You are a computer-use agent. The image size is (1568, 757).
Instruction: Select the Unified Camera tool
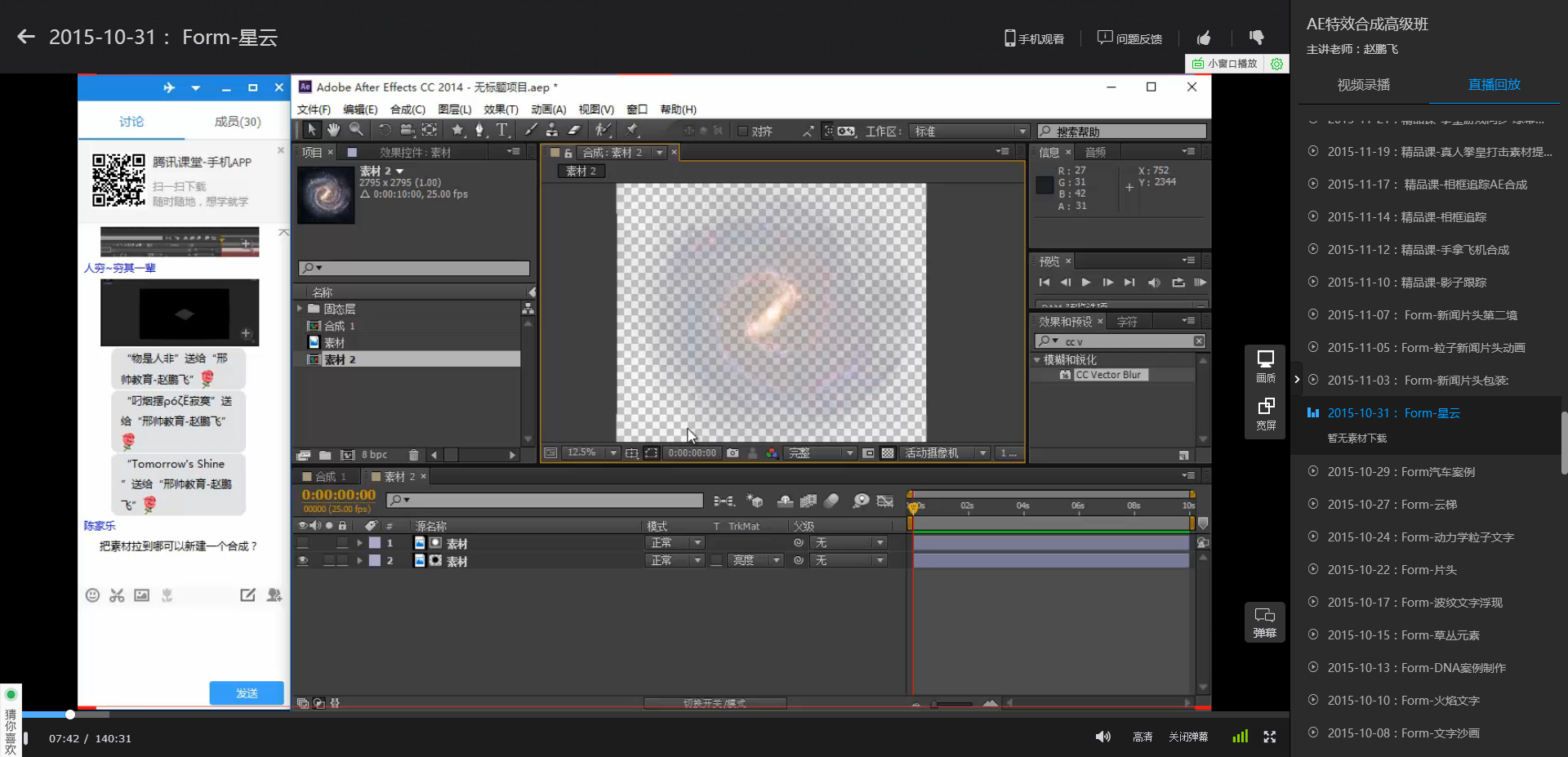(x=407, y=131)
